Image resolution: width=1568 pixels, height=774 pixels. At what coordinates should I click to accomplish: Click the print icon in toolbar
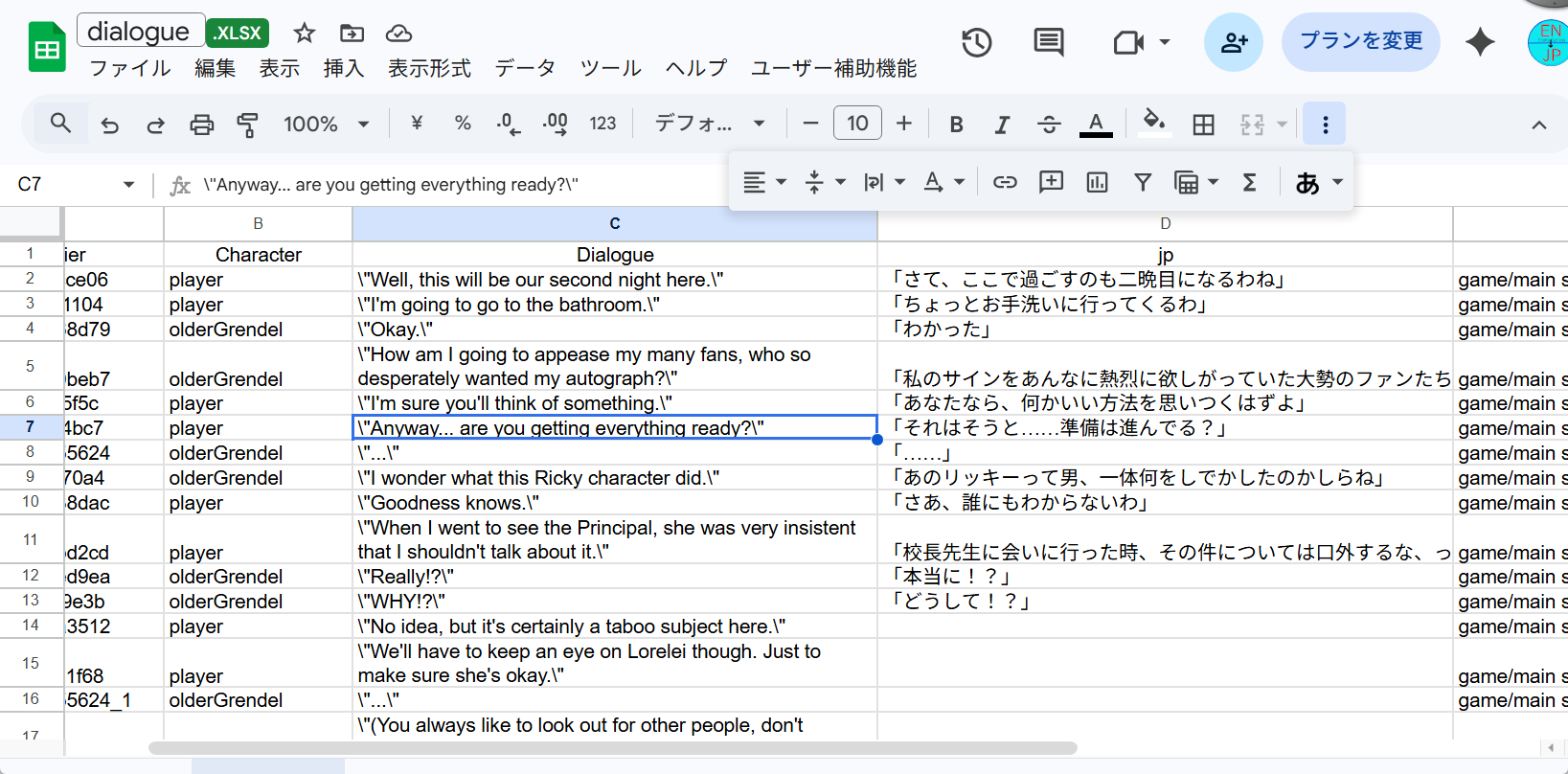pos(201,125)
